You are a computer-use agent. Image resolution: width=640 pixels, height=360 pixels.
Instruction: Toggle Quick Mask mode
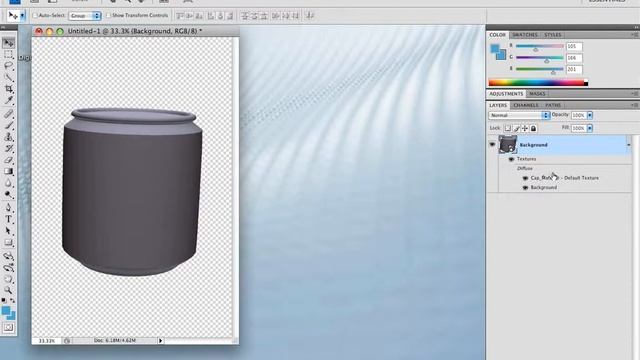(9, 327)
